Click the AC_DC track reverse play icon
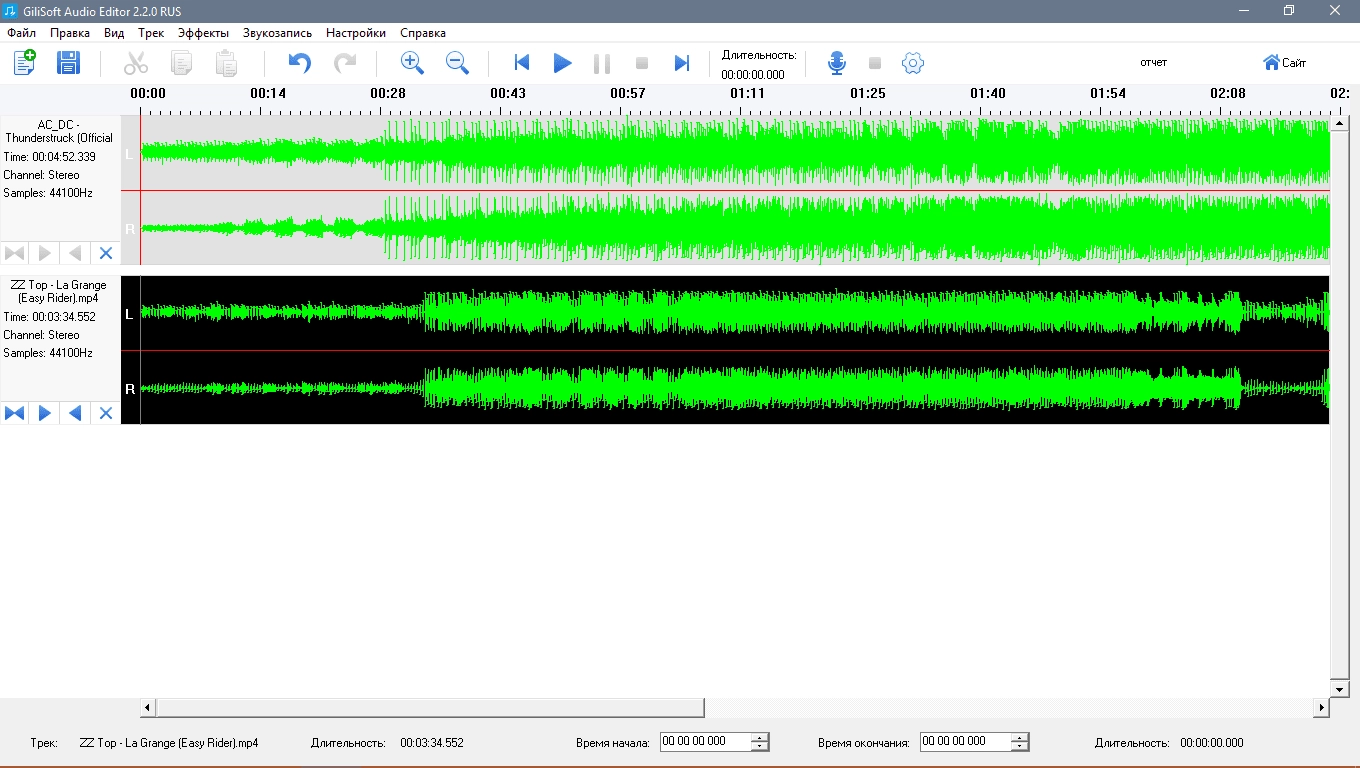Image resolution: width=1360 pixels, height=768 pixels. click(75, 253)
